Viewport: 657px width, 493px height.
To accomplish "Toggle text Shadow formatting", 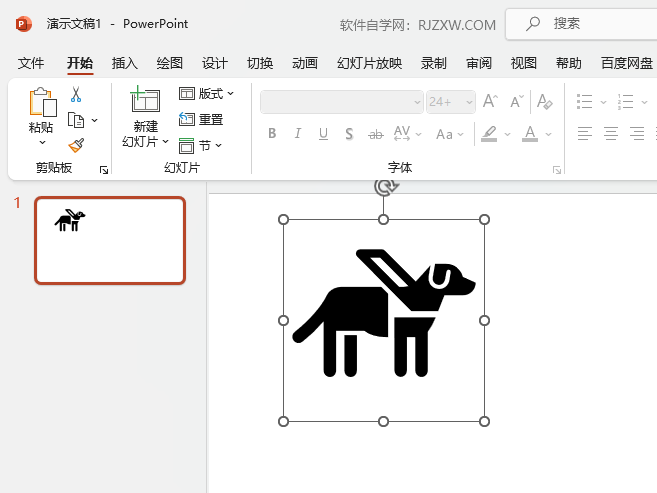I will (349, 134).
